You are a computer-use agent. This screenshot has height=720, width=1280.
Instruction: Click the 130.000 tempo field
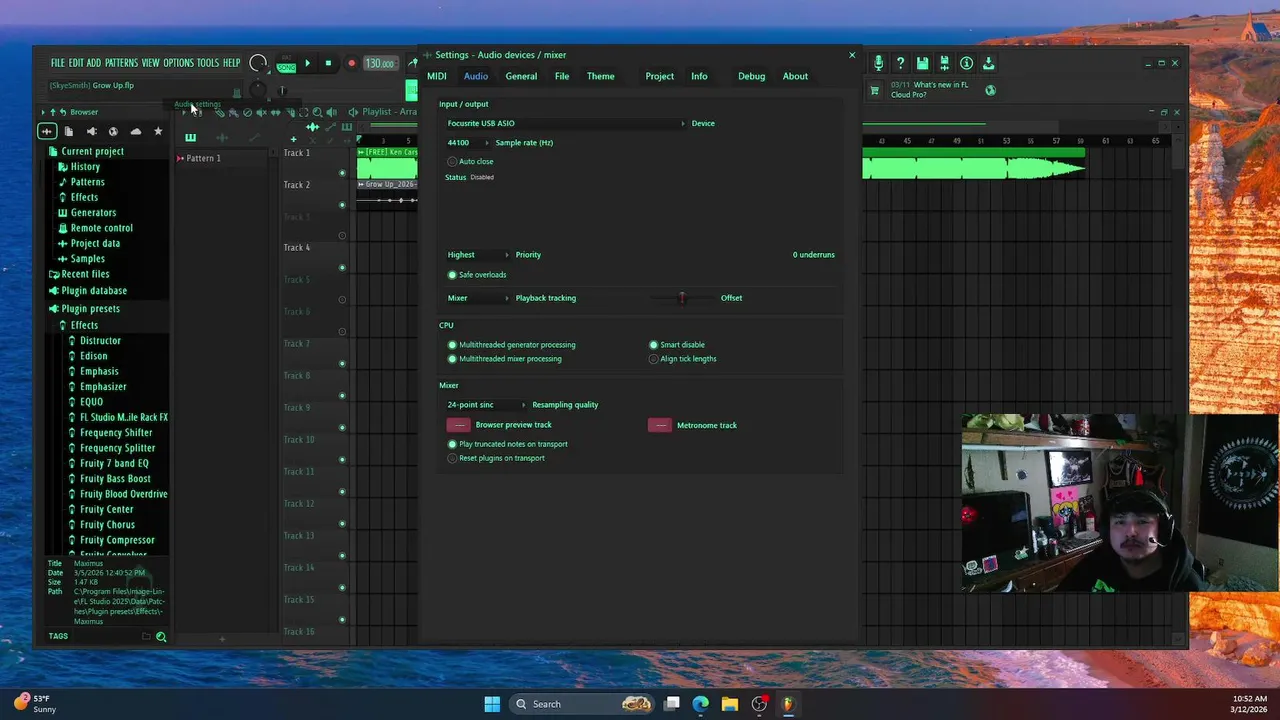[379, 63]
